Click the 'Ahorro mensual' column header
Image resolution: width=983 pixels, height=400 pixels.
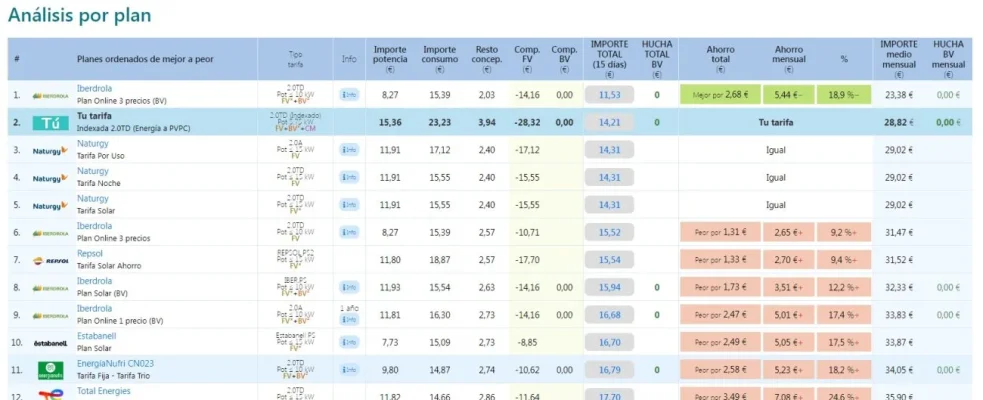[x=789, y=59]
